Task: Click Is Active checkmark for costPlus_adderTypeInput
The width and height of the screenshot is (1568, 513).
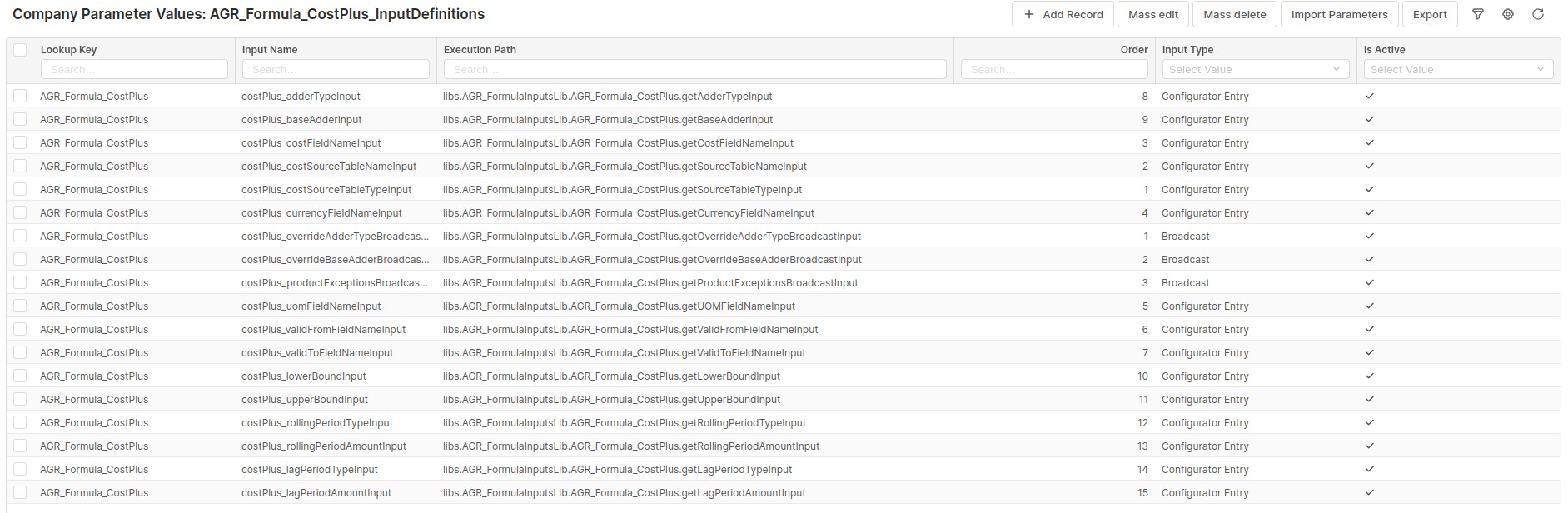Action: point(1370,96)
